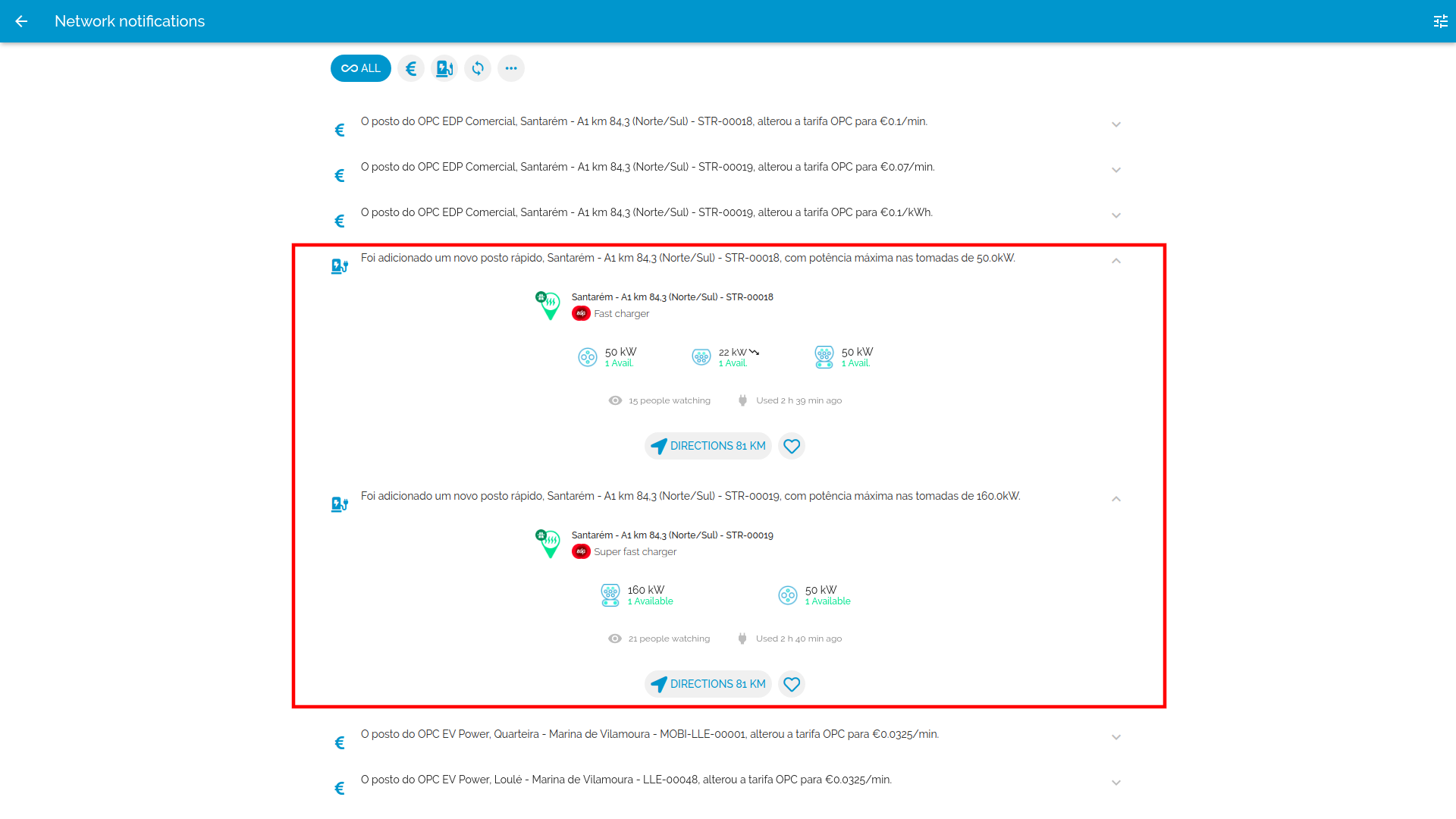
Task: Filter by refresh status notifications
Action: pyautogui.click(x=478, y=68)
